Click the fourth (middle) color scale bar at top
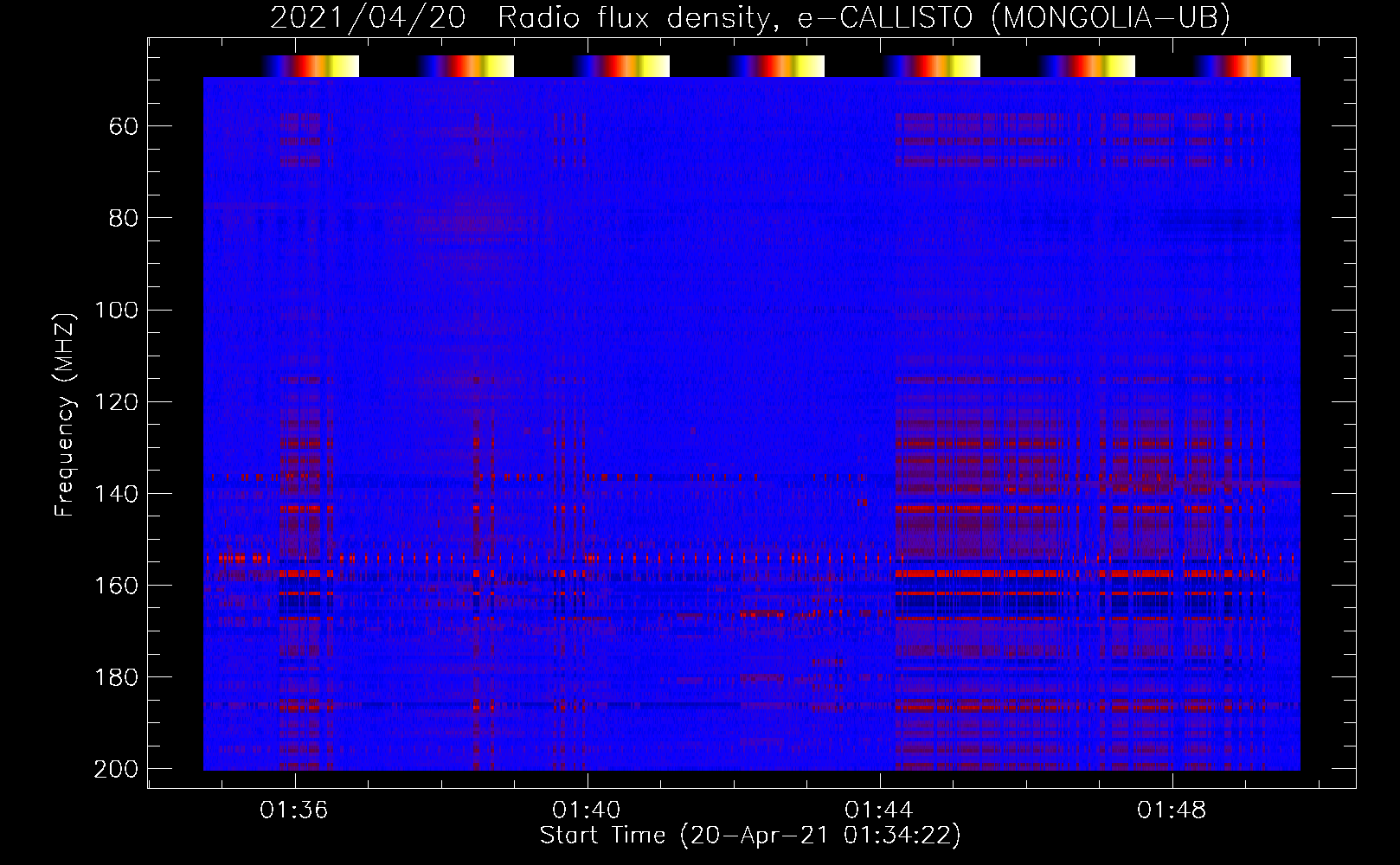 click(776, 67)
